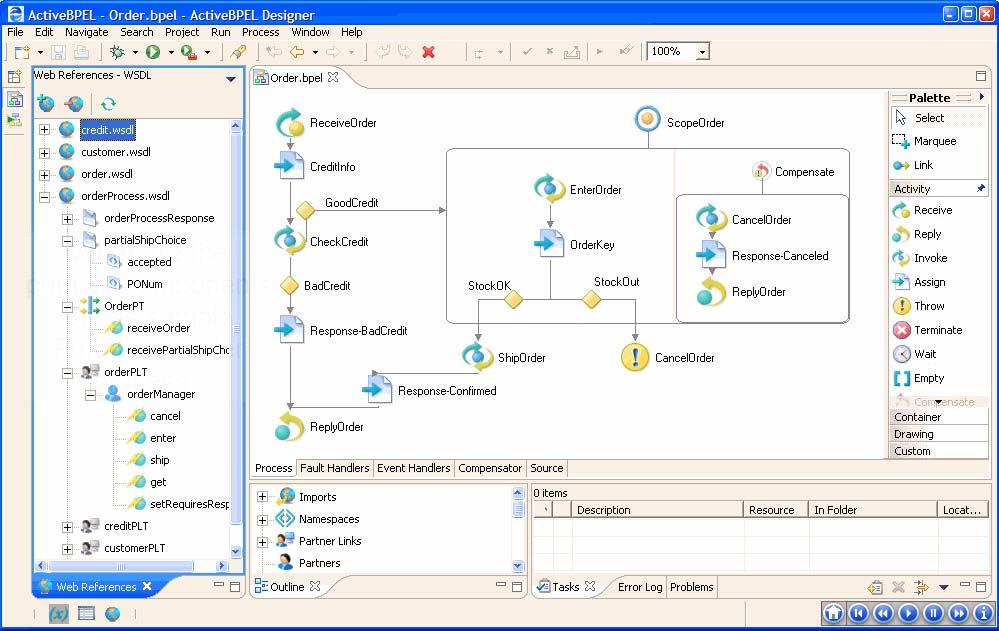Click the refresh icon in Web References
Screen dimensions: 999x631
click(x=108, y=103)
